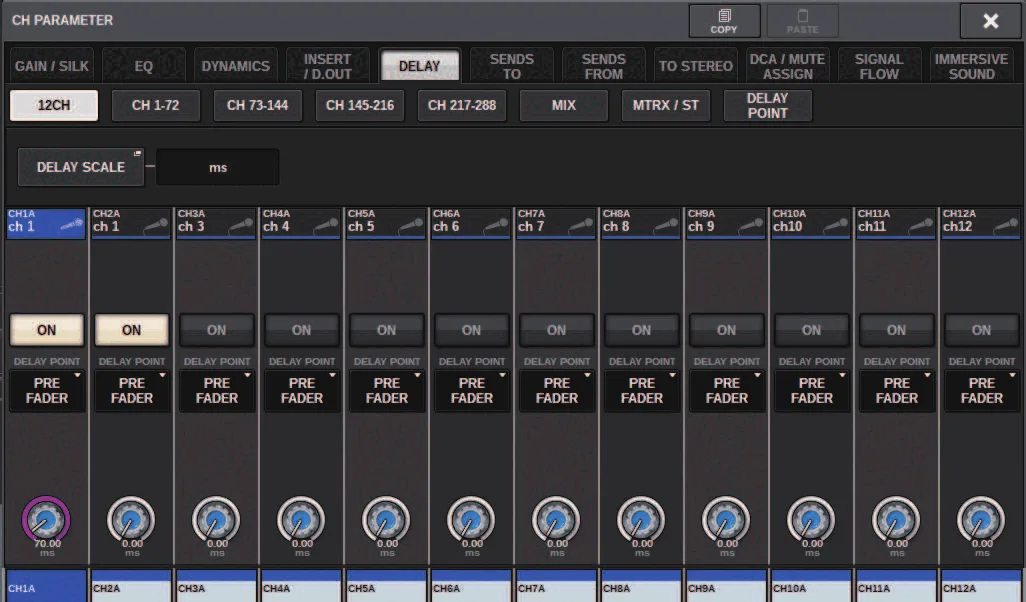The height and width of the screenshot is (602, 1026).
Task: Open CH5A PRE FADER delay point dropdown
Action: tap(387, 391)
